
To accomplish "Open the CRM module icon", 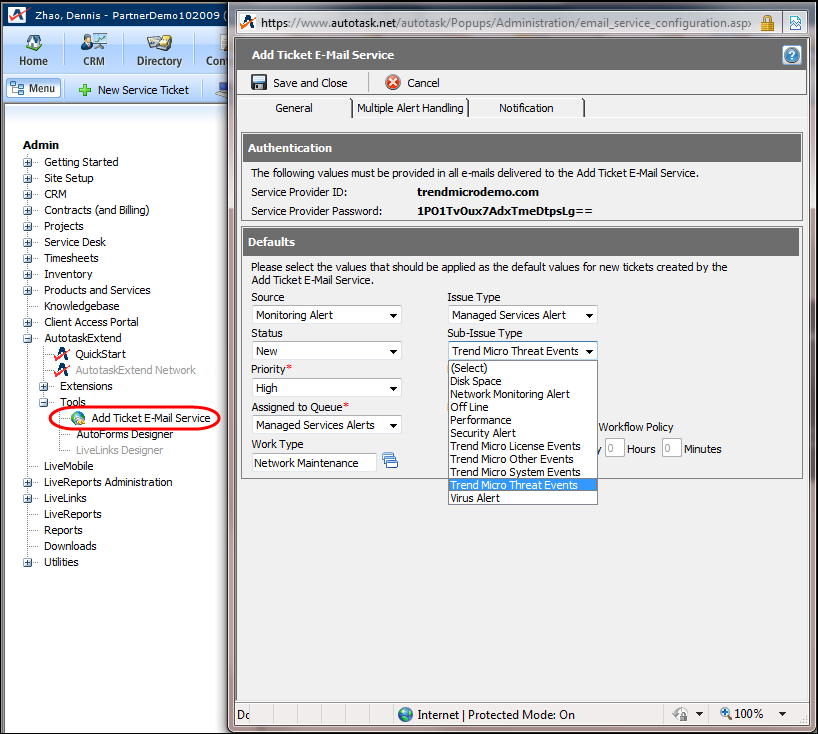I will coord(94,43).
